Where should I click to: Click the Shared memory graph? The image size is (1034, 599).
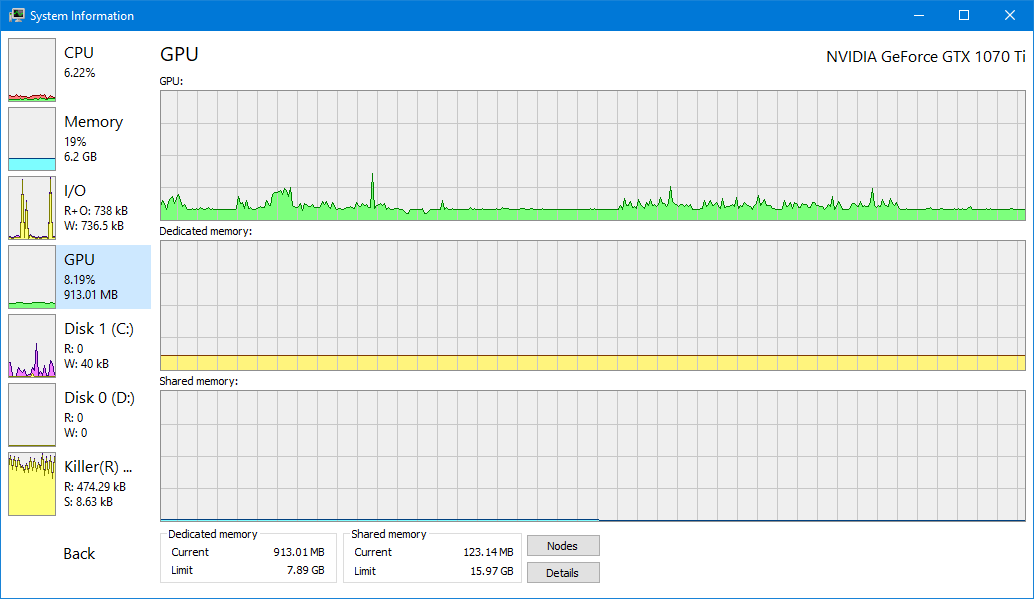pyautogui.click(x=595, y=450)
